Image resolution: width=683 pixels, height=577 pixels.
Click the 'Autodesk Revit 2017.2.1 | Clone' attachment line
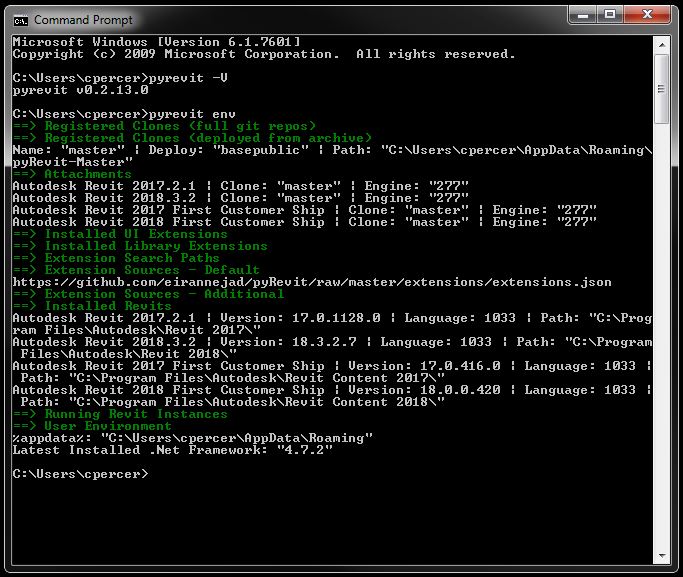click(240, 186)
